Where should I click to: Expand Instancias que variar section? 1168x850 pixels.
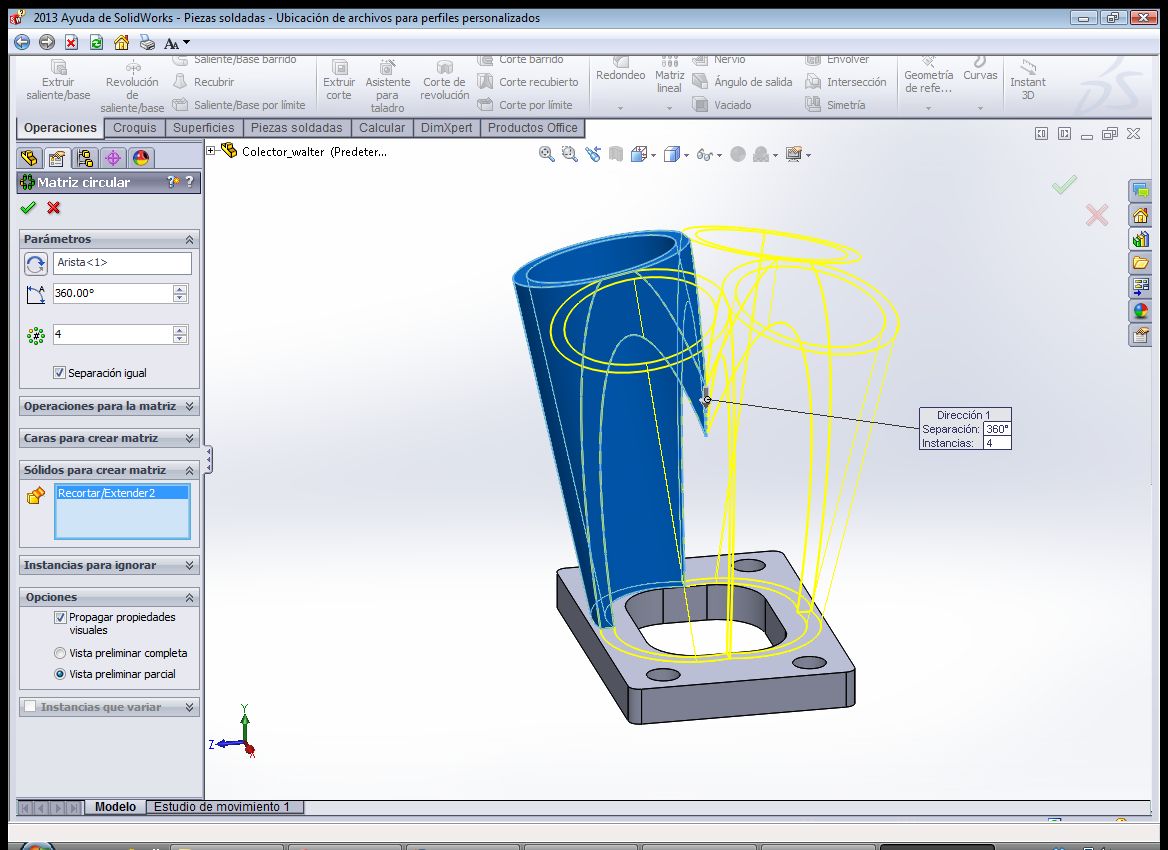tap(189, 707)
